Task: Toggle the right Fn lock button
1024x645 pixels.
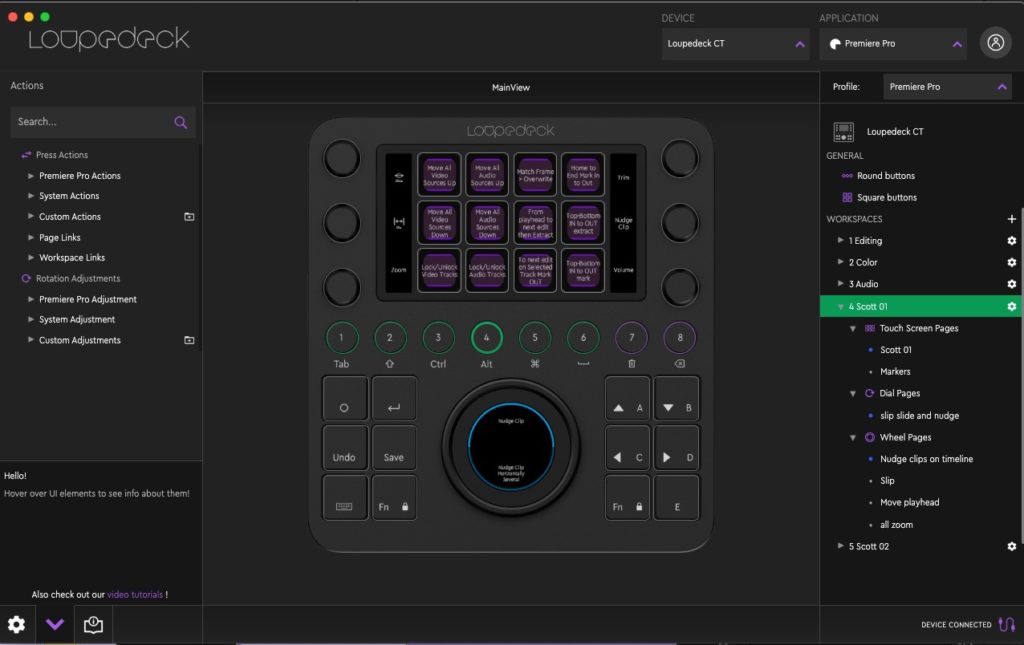Action: (x=627, y=498)
